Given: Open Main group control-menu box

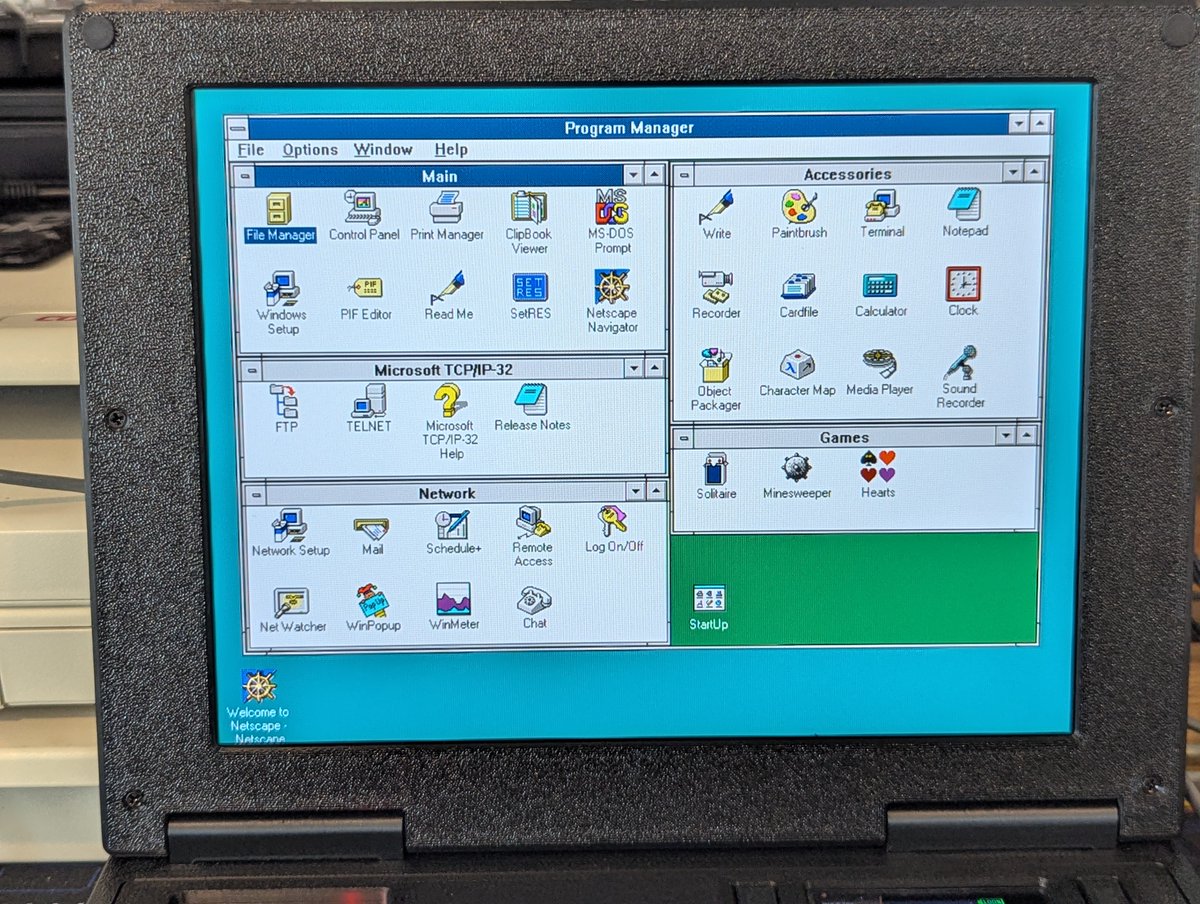Looking at the screenshot, I should coord(245,177).
